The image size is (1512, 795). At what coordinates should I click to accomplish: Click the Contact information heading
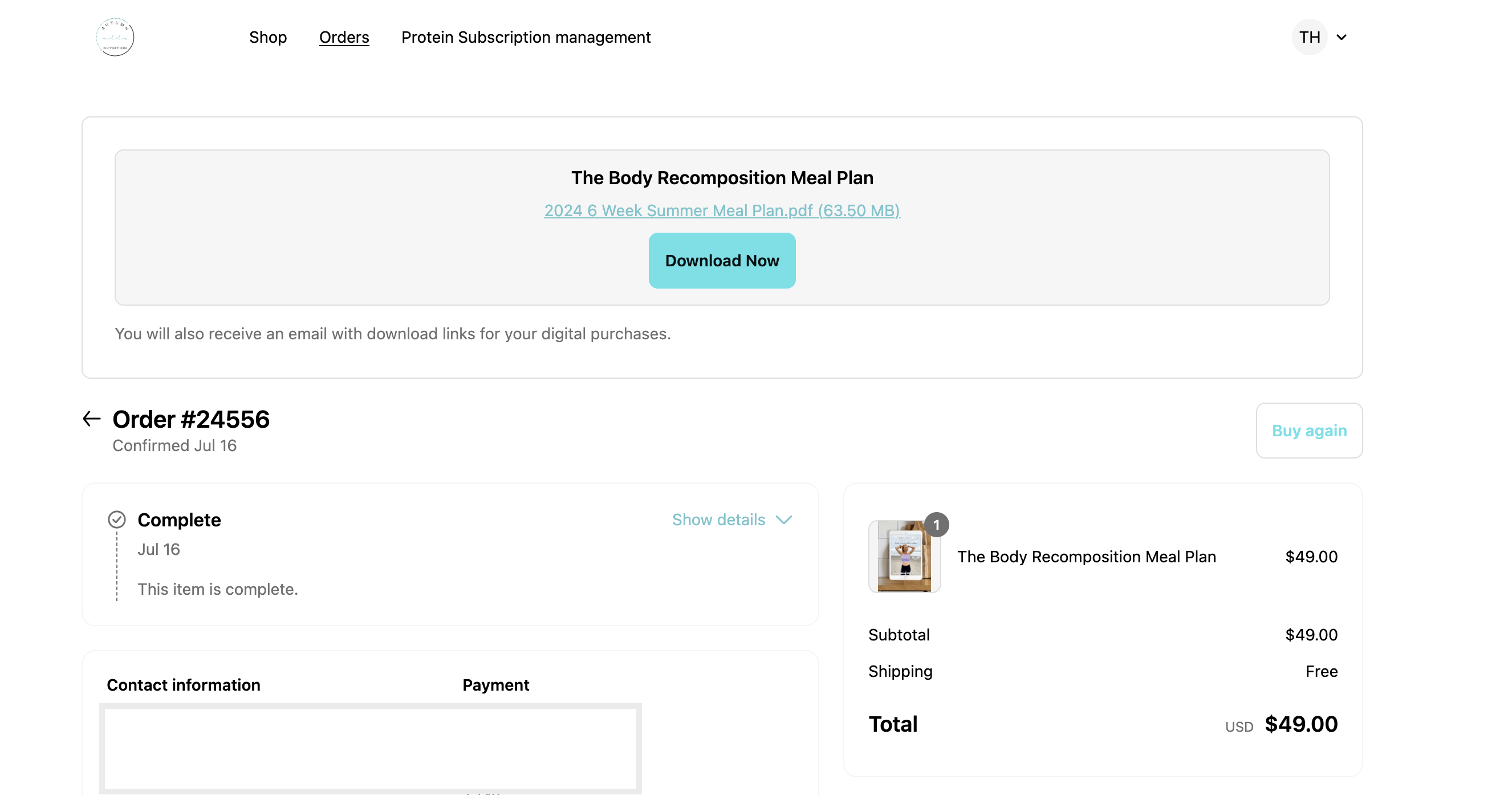pyautogui.click(x=183, y=684)
